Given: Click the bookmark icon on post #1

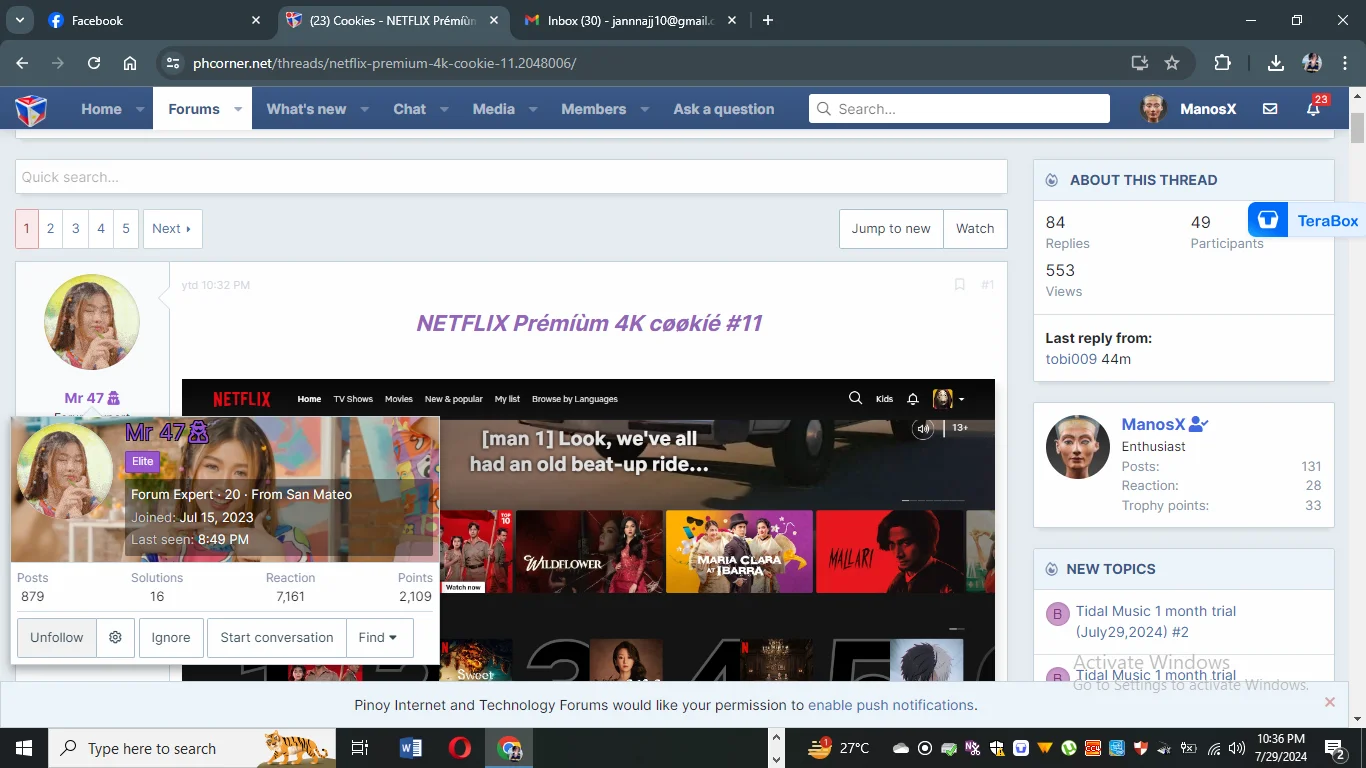Looking at the screenshot, I should click(x=960, y=285).
